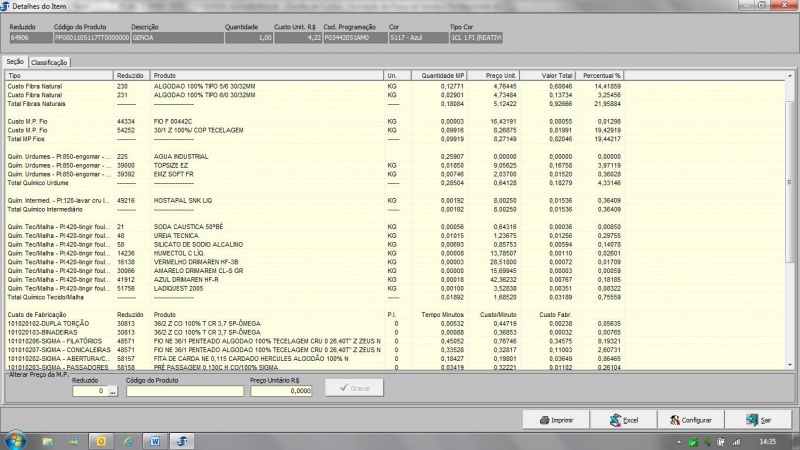Open Configurar settings
The height and width of the screenshot is (450, 800).
[690, 420]
